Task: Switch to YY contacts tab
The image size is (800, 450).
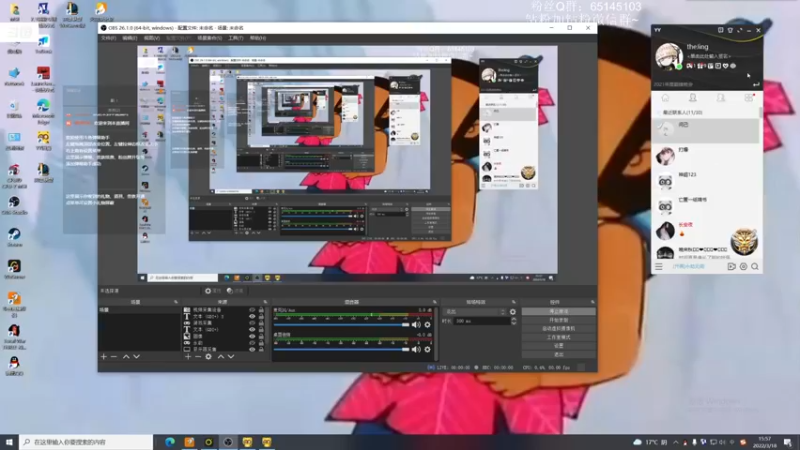Action: [x=692, y=97]
